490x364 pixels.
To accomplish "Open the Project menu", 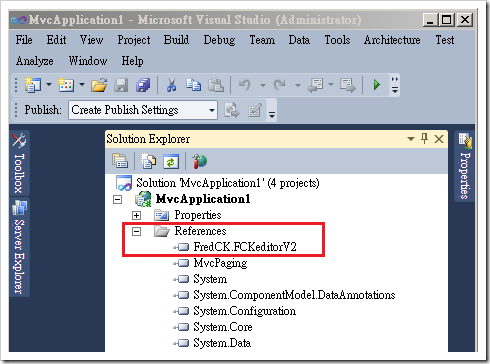I will point(134,40).
